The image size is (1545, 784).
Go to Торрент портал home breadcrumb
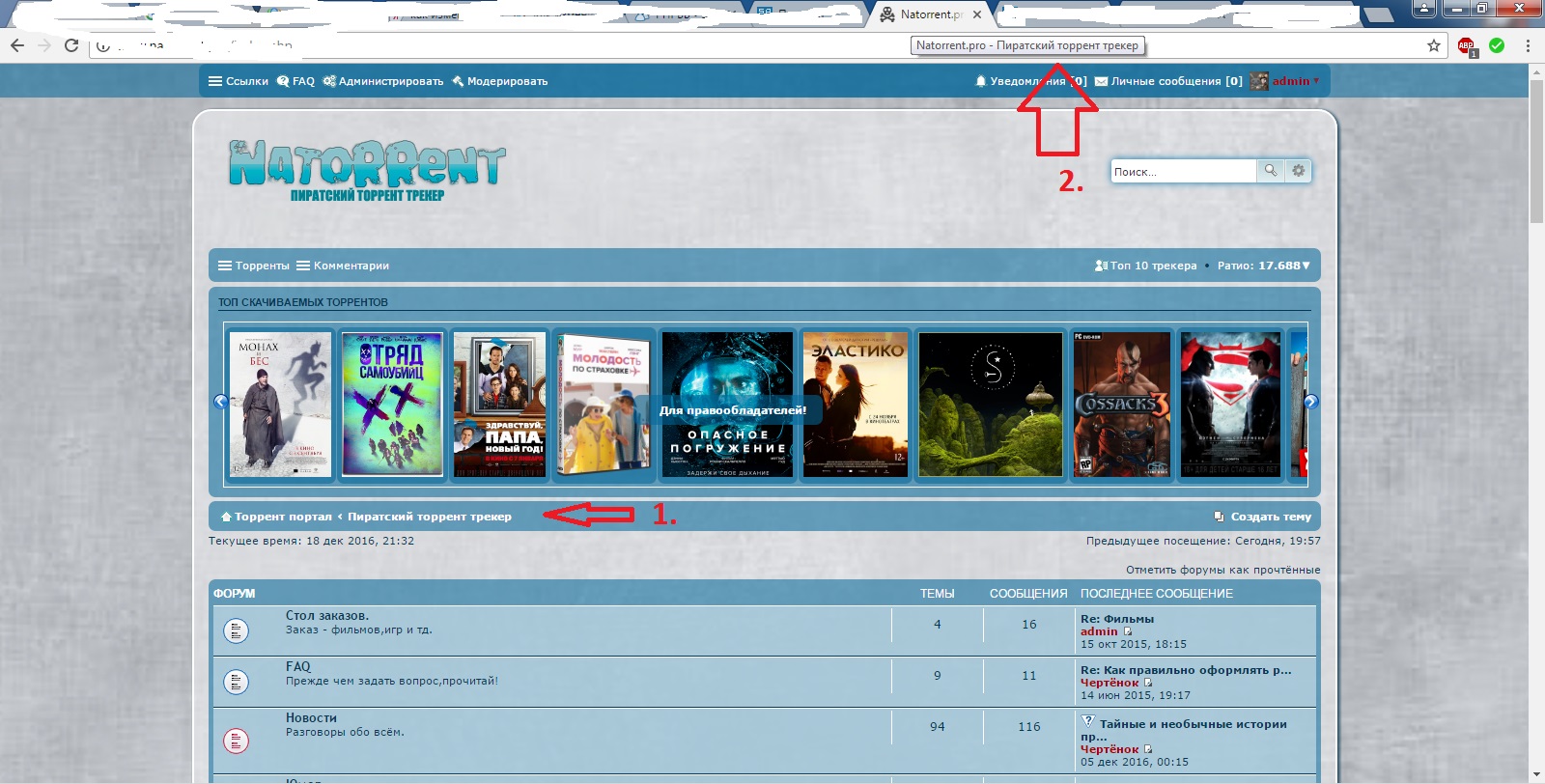[276, 517]
